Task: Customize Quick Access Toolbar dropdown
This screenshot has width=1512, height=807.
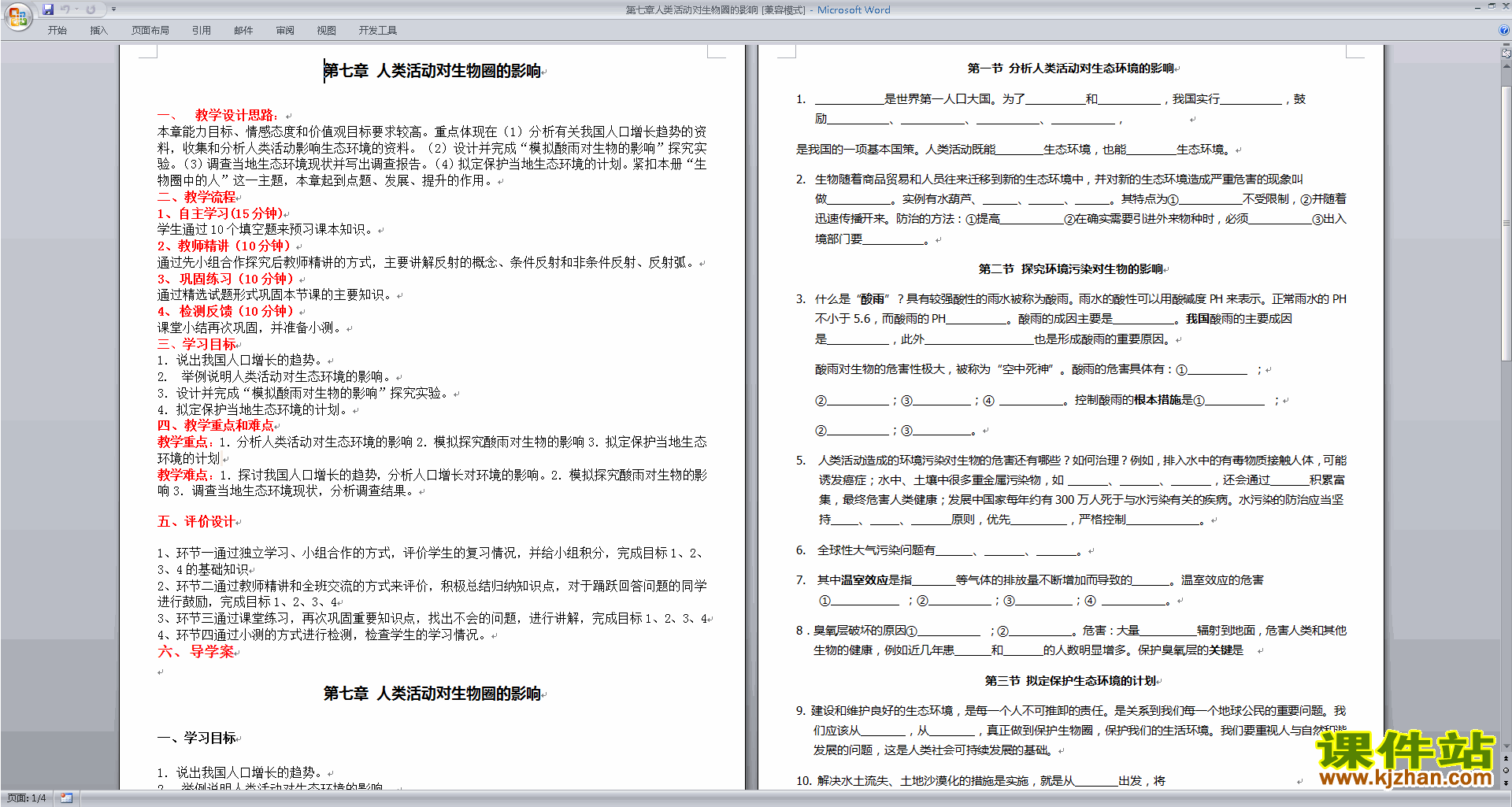Action: [113, 9]
